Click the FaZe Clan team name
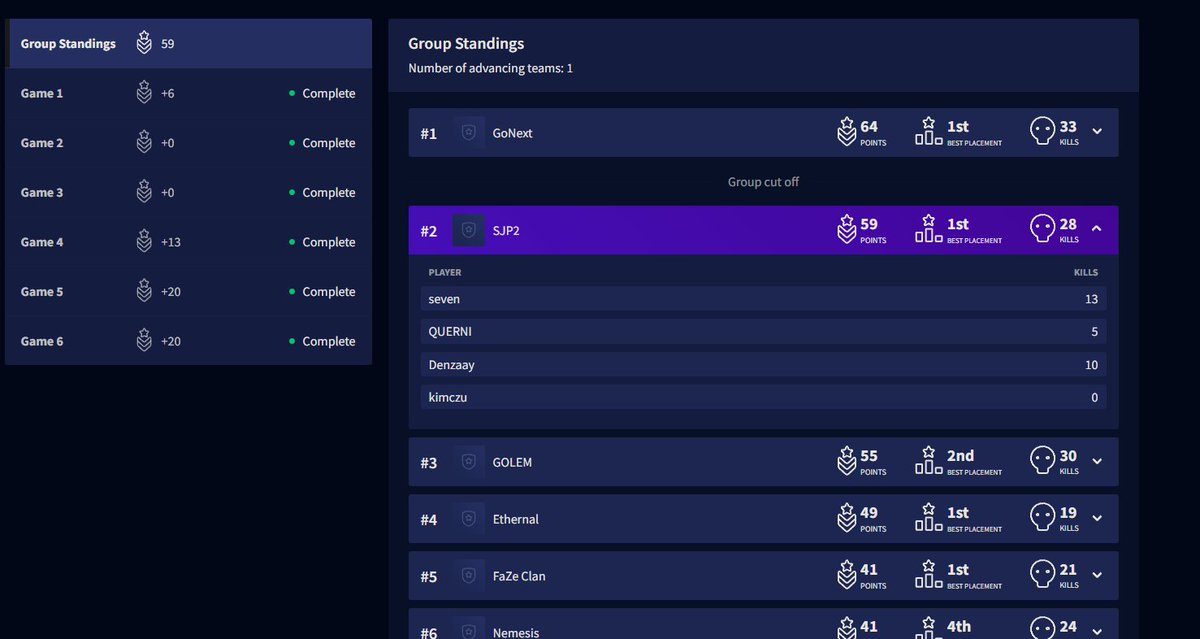1200x639 pixels. (519, 576)
